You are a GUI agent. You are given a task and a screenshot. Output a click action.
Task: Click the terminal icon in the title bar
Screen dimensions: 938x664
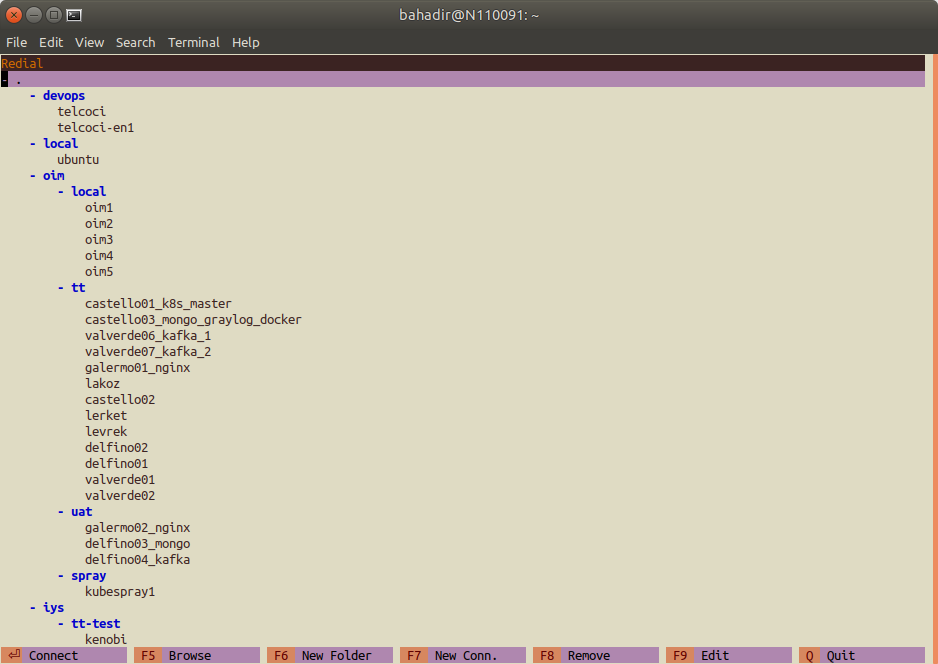pos(74,15)
